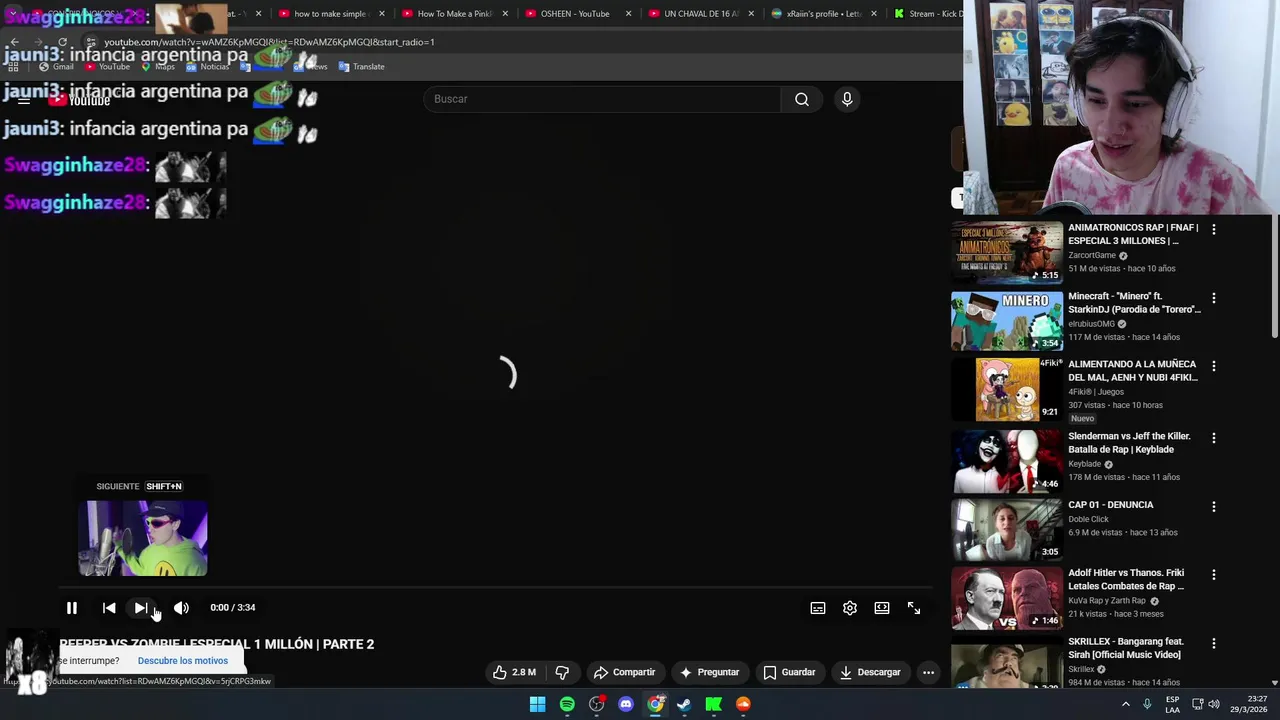This screenshot has height=720, width=1280.
Task: Click the taskbar volume icon
Action: (1214, 704)
